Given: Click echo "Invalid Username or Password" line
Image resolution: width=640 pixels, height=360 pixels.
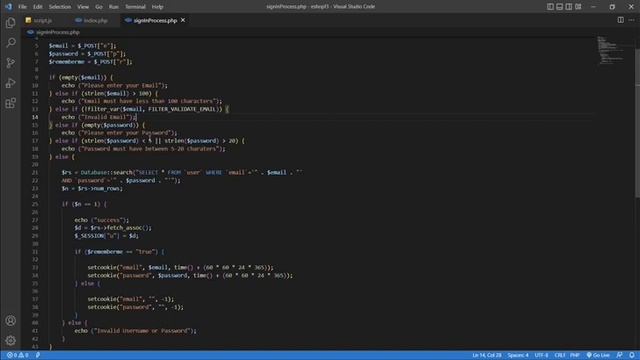Looking at the screenshot, I should coord(136,331).
